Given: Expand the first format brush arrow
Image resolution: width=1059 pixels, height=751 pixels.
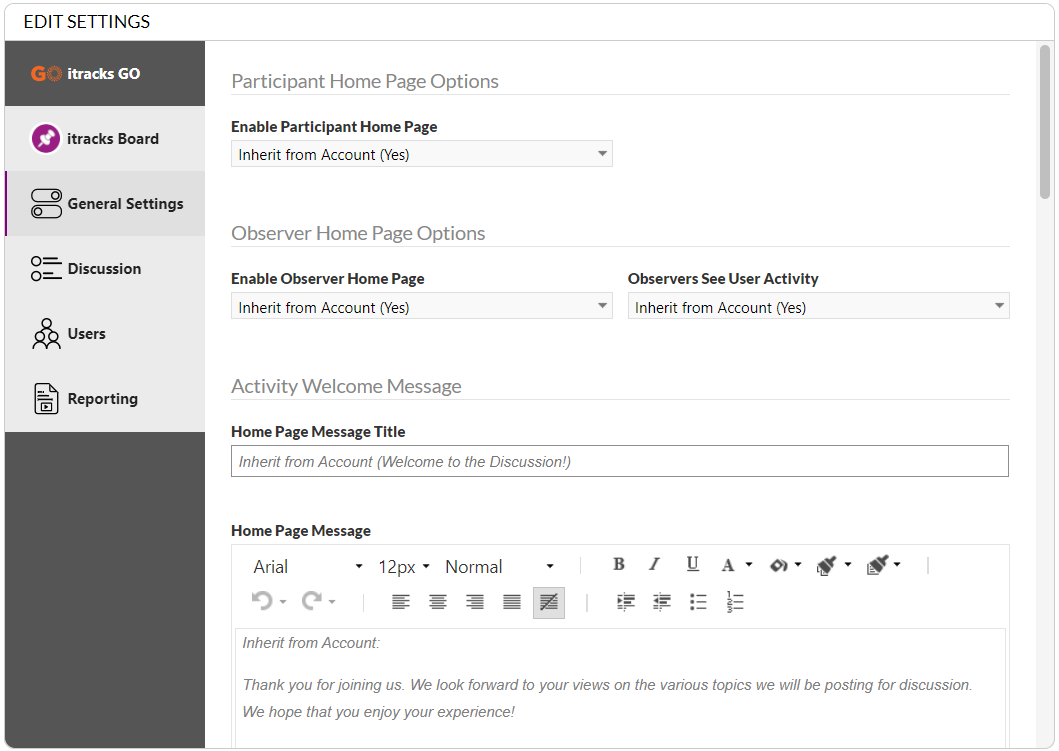Looking at the screenshot, I should coord(848,565).
